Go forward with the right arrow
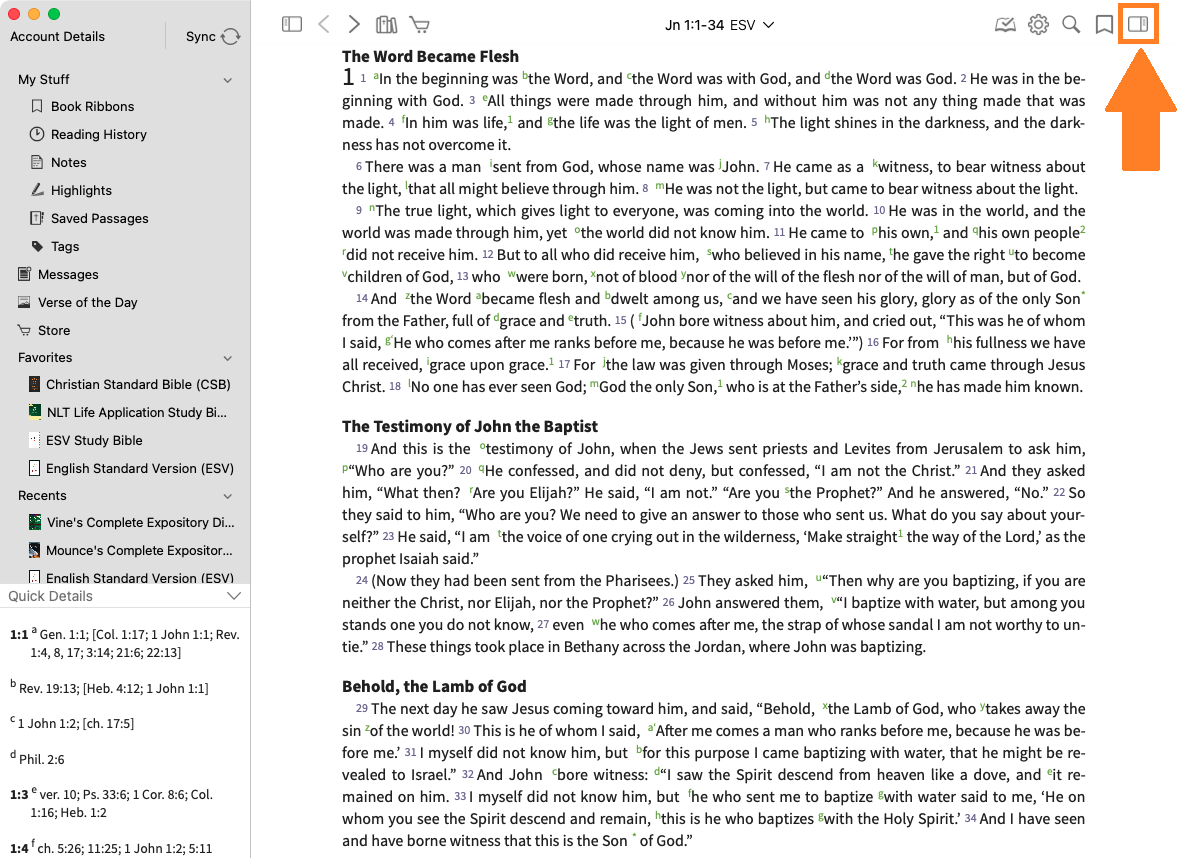Viewport: 1178px width, 858px height. pyautogui.click(x=354, y=25)
